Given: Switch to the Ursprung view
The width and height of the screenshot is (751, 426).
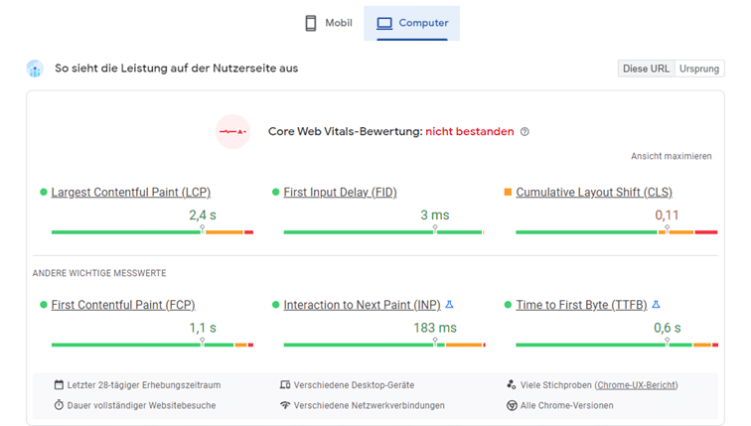Looking at the screenshot, I should 699,69.
